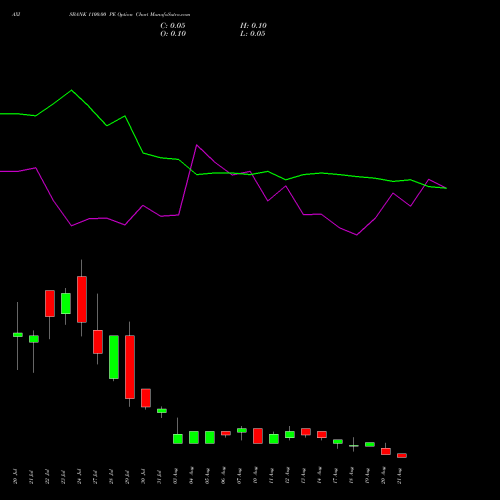Click the green candlestick for 03 Aug
500x500 pixels.
point(178,439)
